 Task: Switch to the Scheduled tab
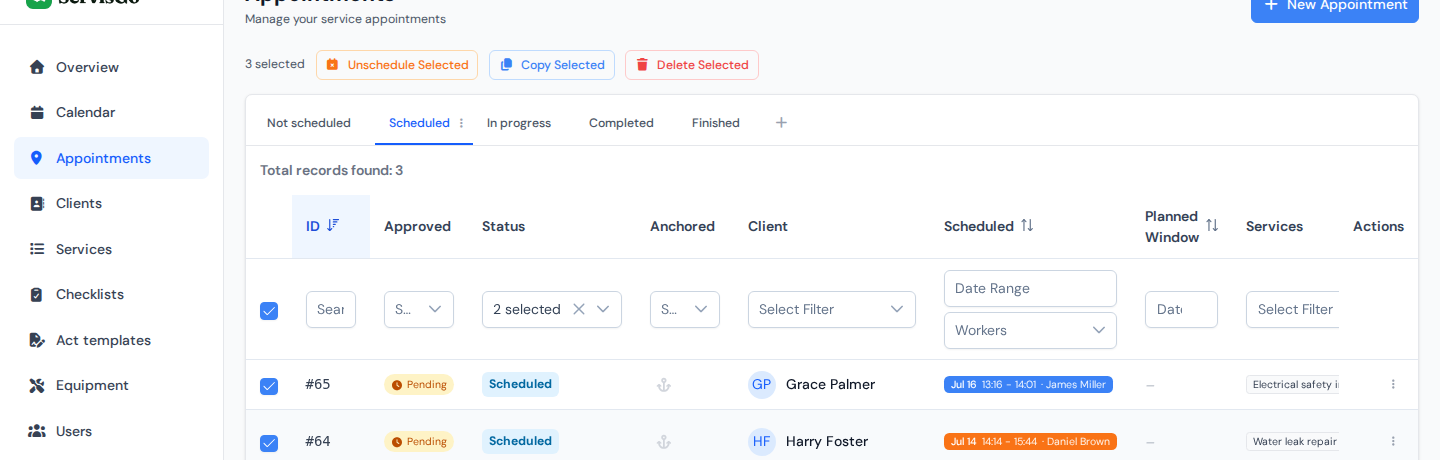(x=419, y=123)
